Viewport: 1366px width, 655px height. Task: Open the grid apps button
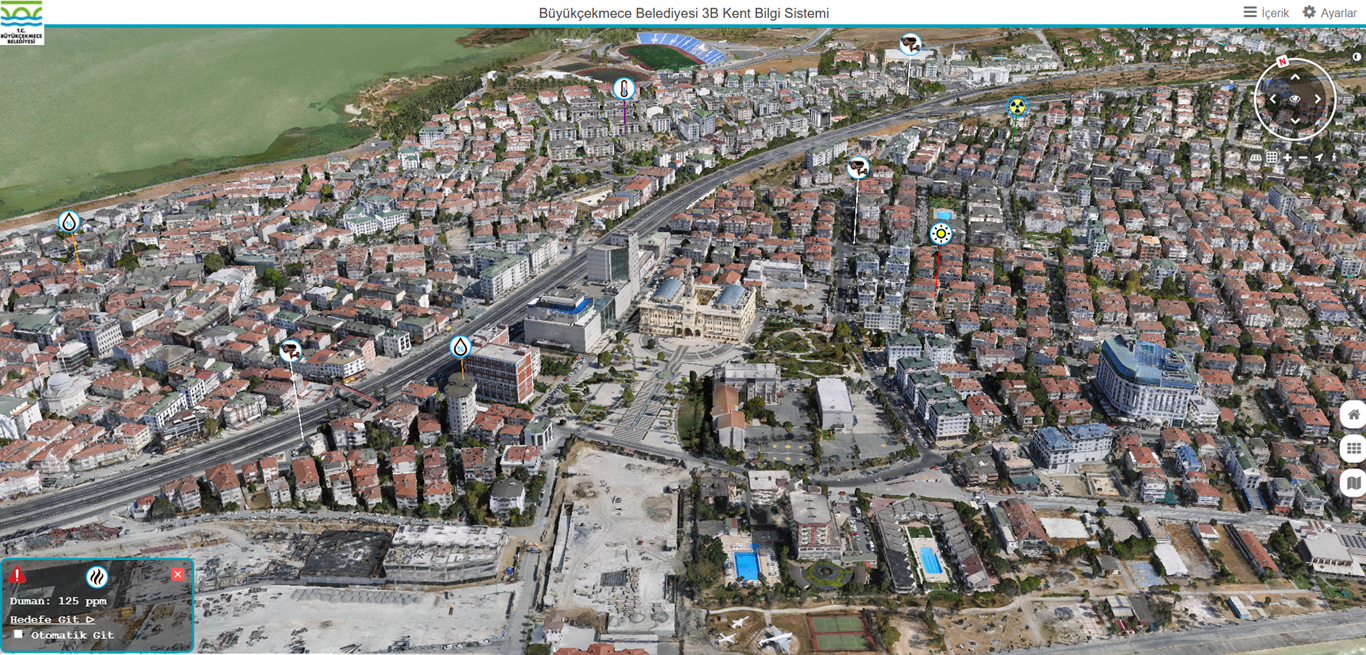[1354, 449]
